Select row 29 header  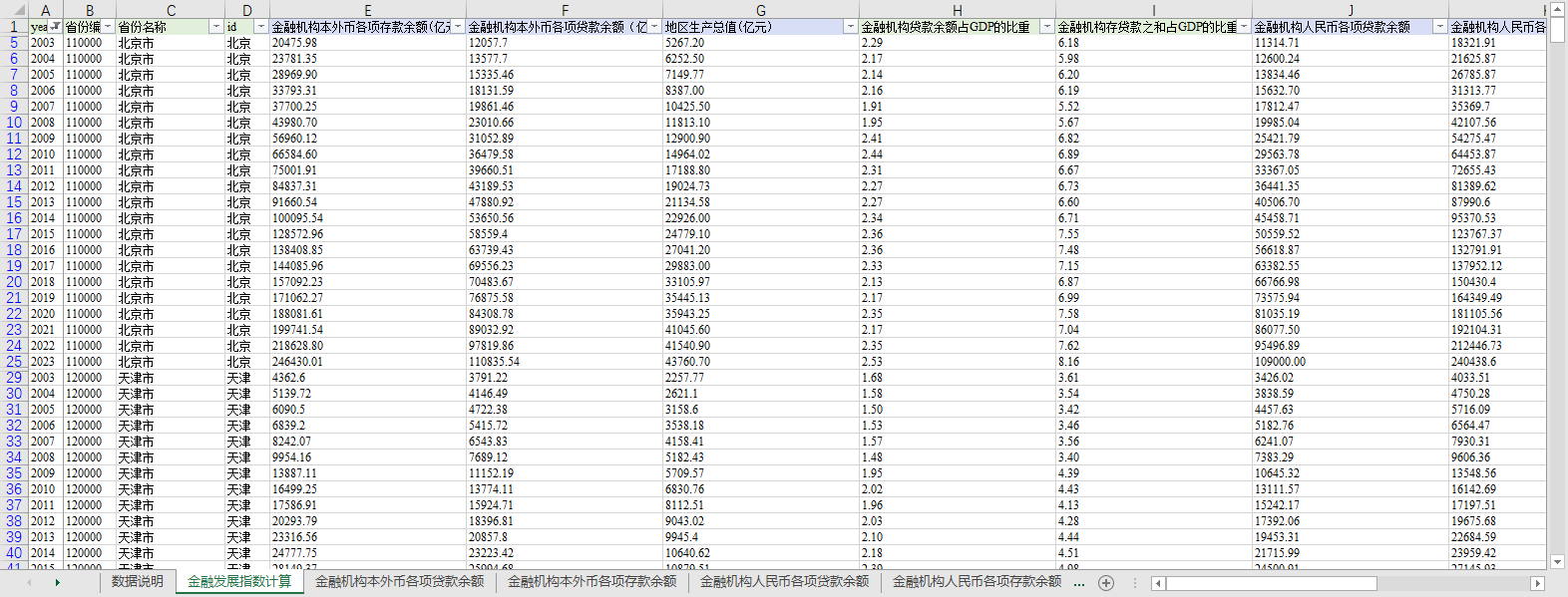tap(14, 378)
